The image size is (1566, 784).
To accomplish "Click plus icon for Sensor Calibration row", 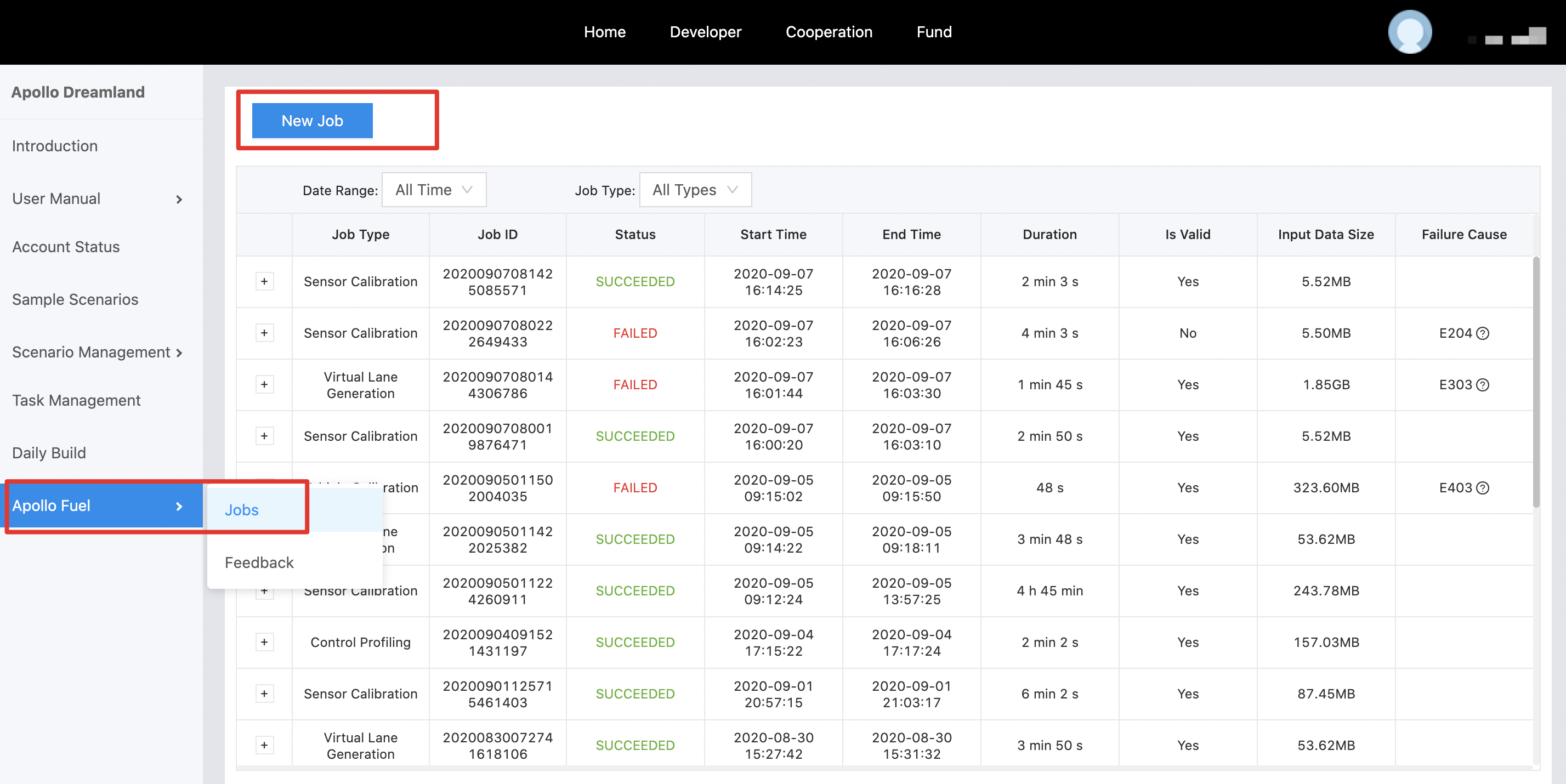I will point(264,281).
